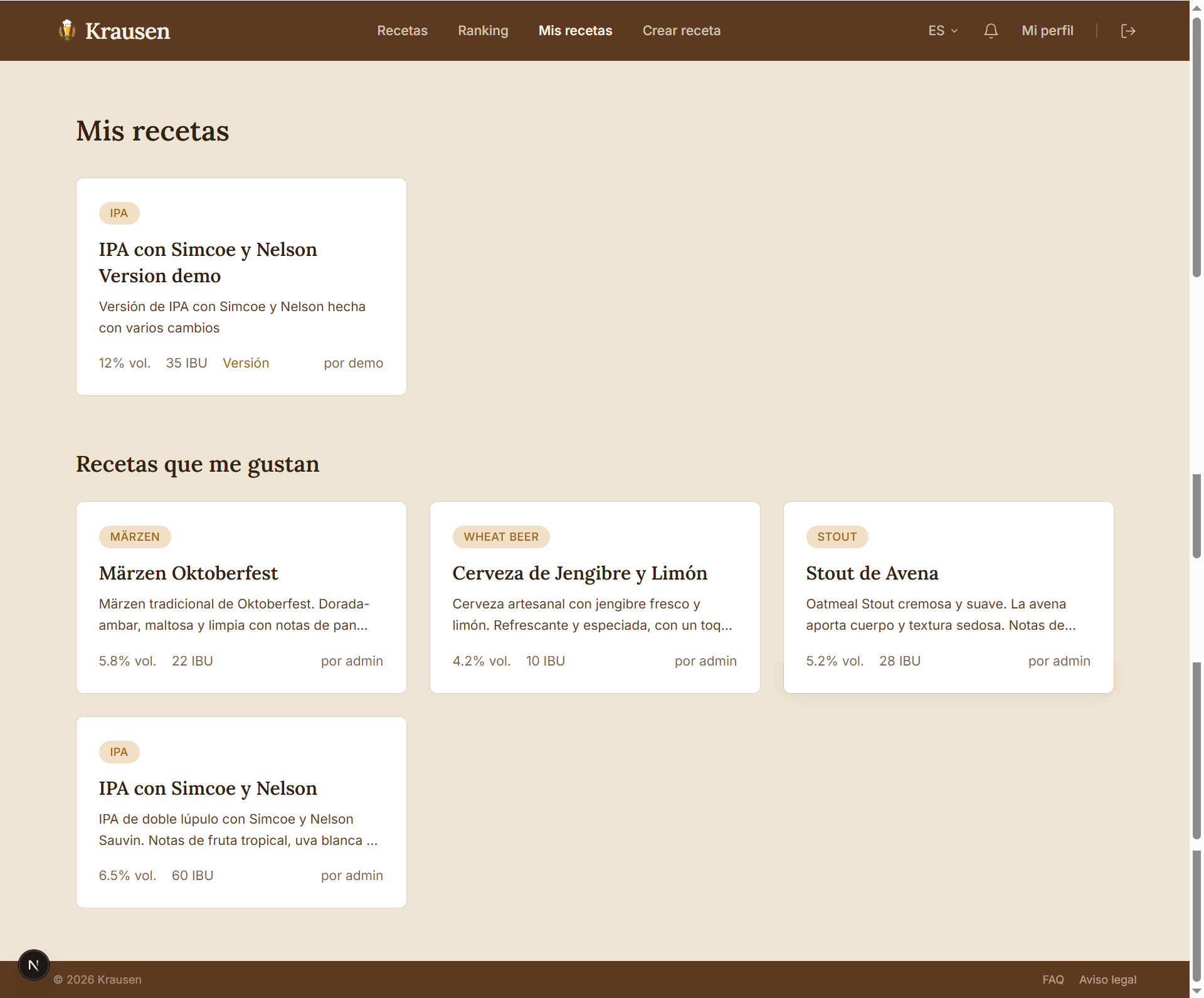Image resolution: width=1204 pixels, height=998 pixels.
Task: Open the Next.js dev tools badge
Action: coord(34,965)
